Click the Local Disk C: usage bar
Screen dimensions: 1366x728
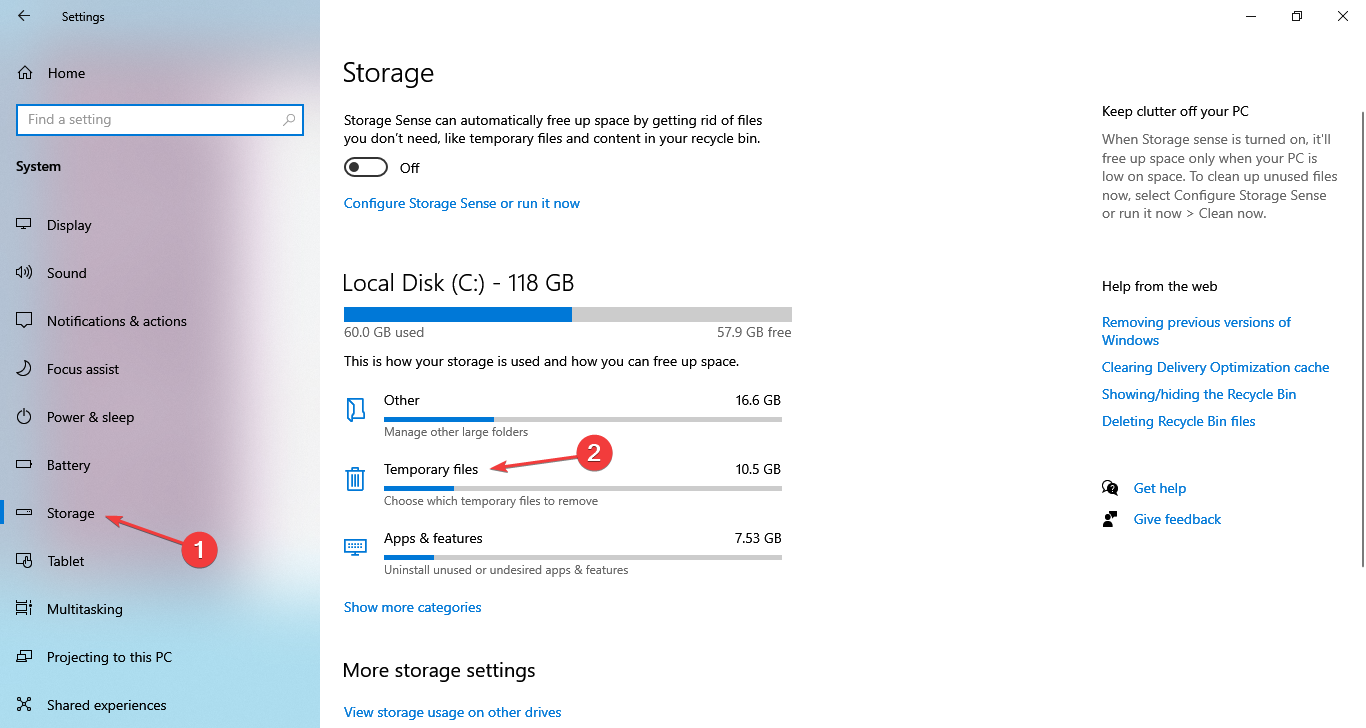(x=567, y=314)
